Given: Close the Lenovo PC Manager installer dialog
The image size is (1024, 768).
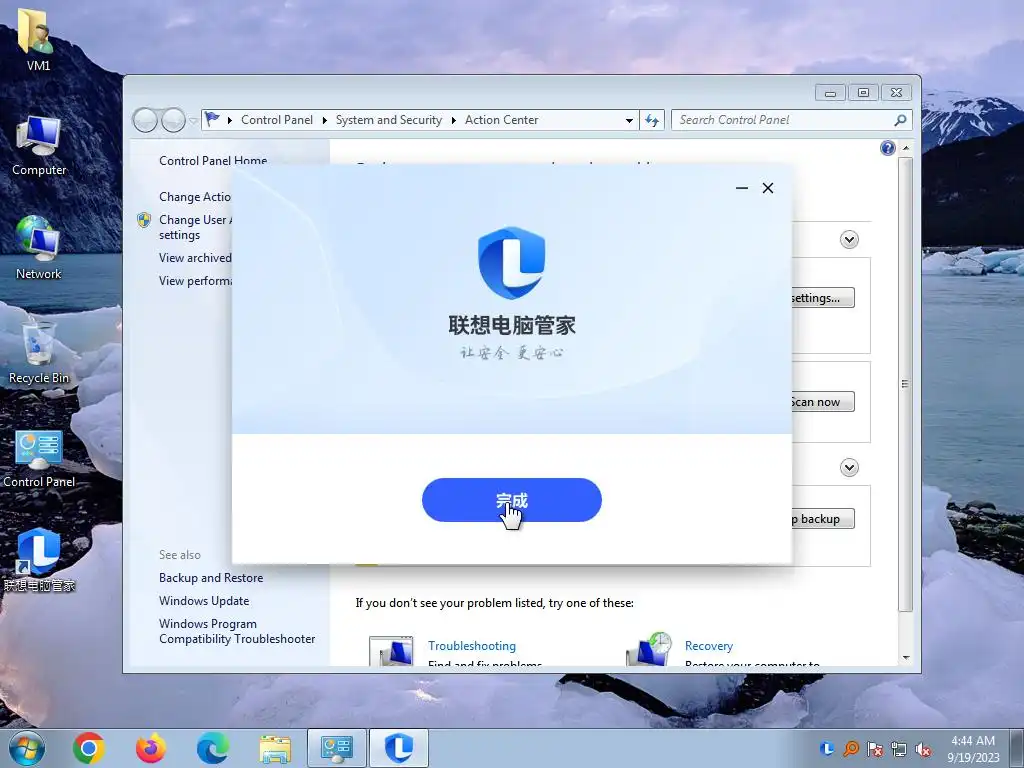Looking at the screenshot, I should point(768,188).
